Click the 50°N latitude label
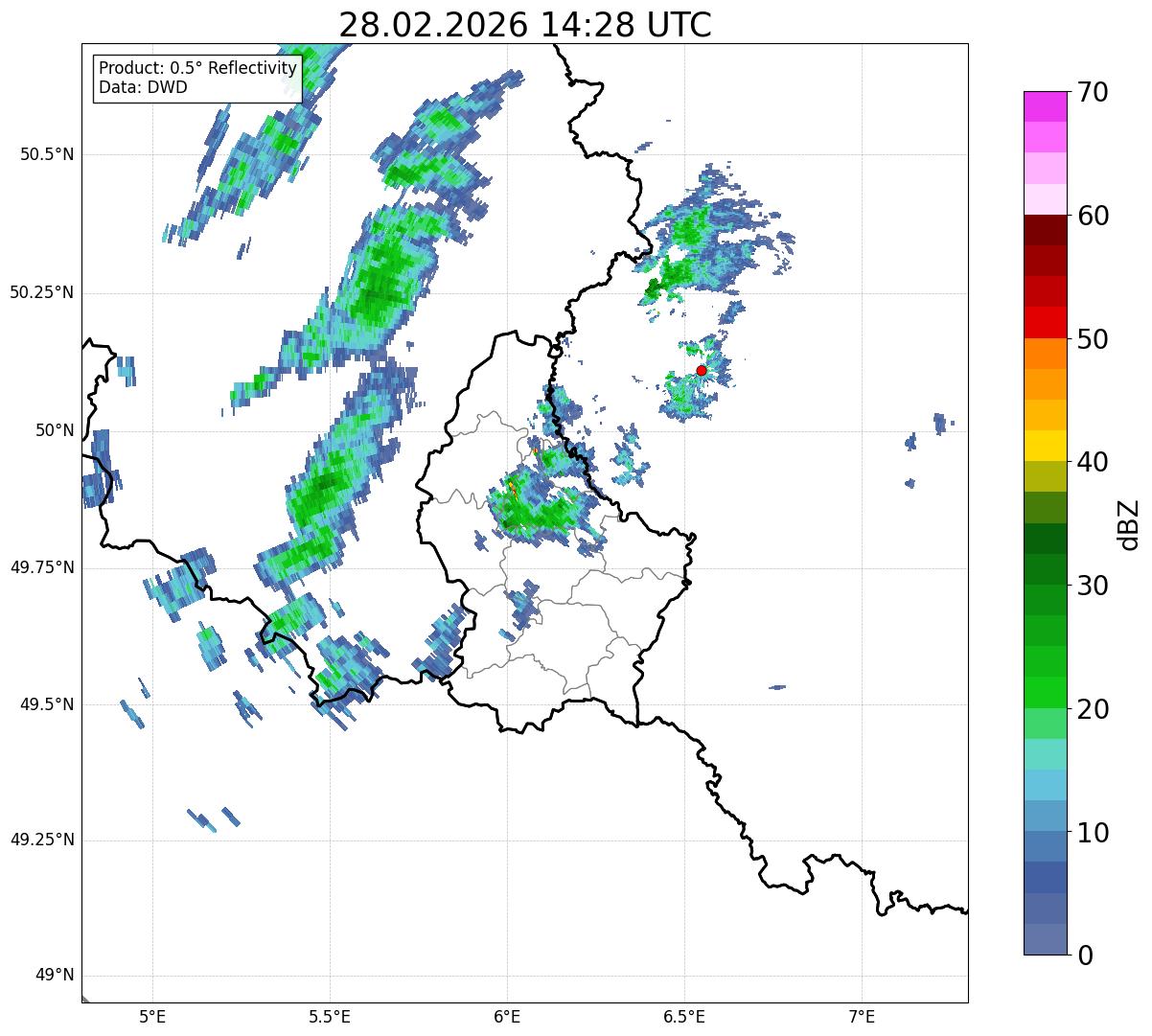Image resolution: width=1152 pixels, height=1036 pixels. click(55, 430)
